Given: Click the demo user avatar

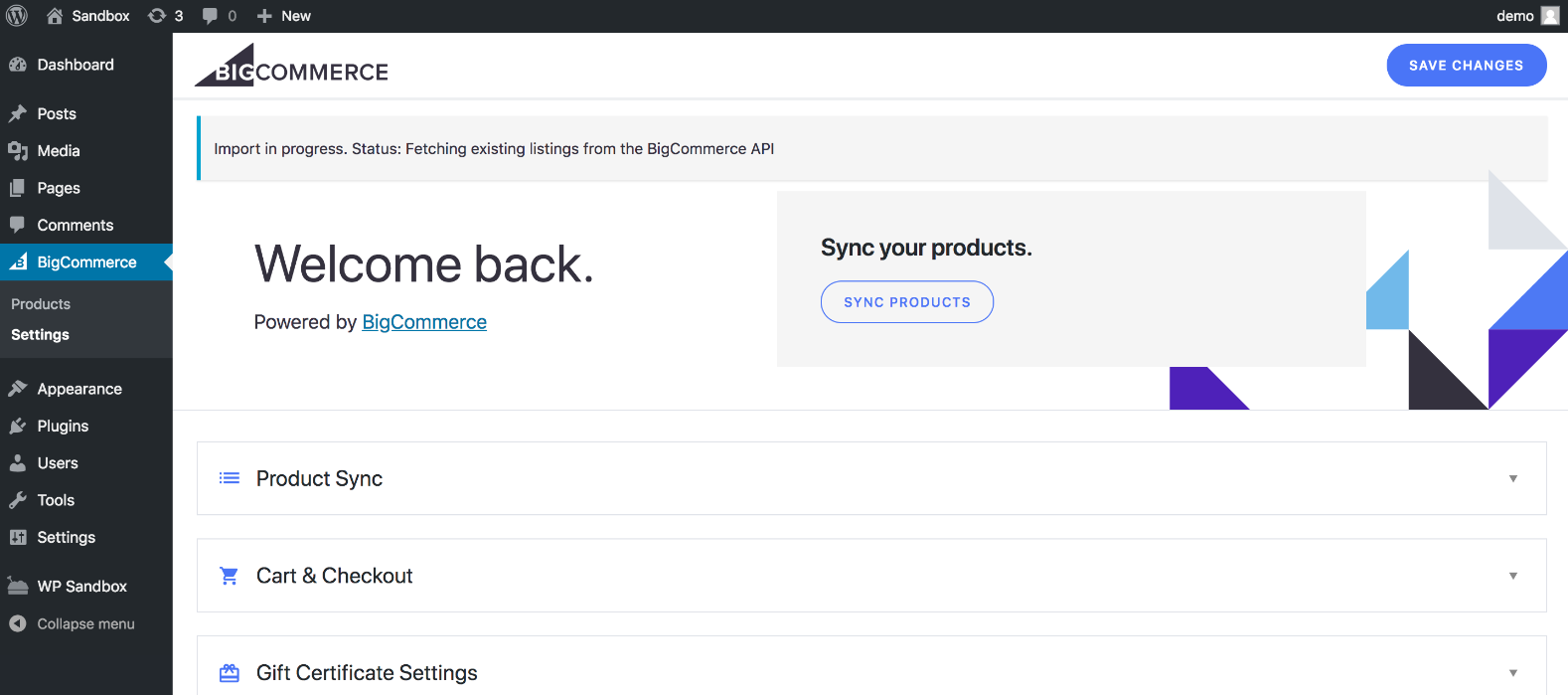Looking at the screenshot, I should 1550,16.
